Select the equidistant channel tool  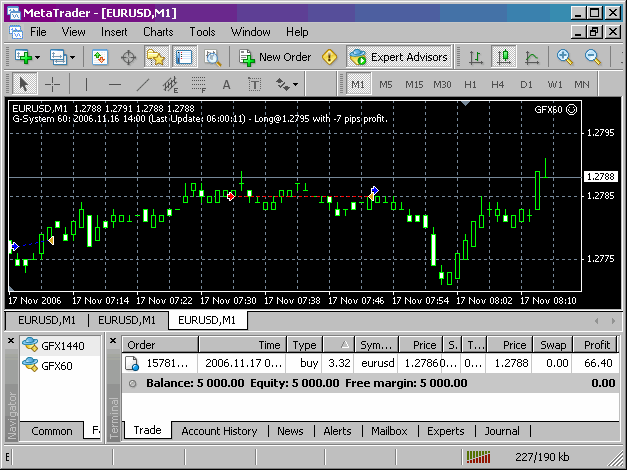click(x=170, y=84)
